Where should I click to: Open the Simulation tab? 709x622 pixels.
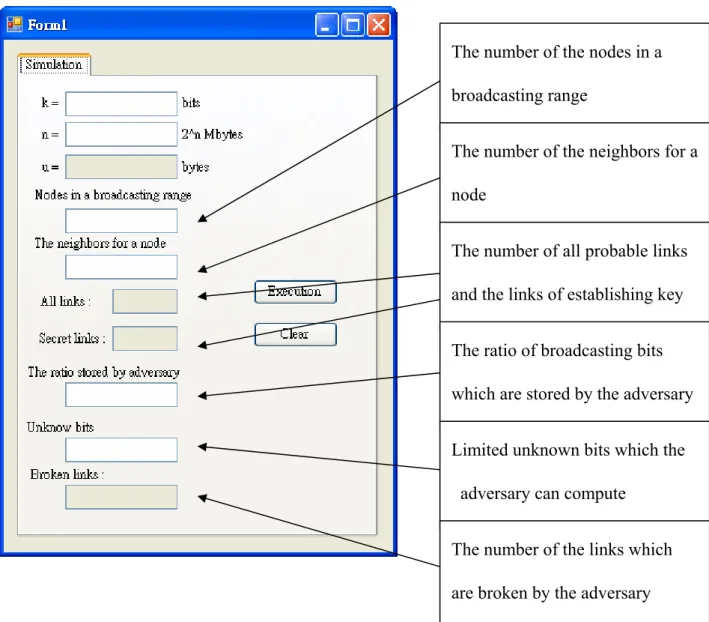(x=54, y=65)
